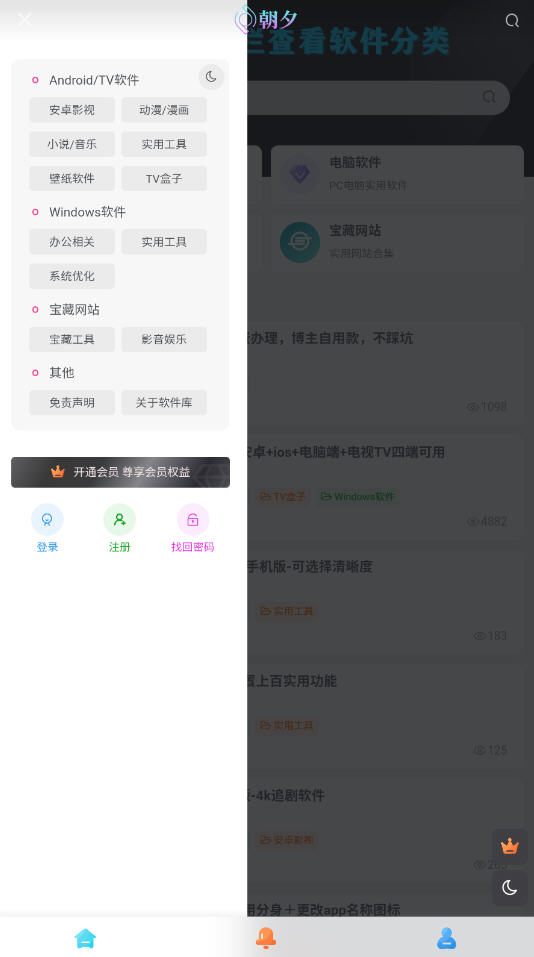The height and width of the screenshot is (957, 534).
Task: Open the search icon at top right
Action: coord(512,21)
